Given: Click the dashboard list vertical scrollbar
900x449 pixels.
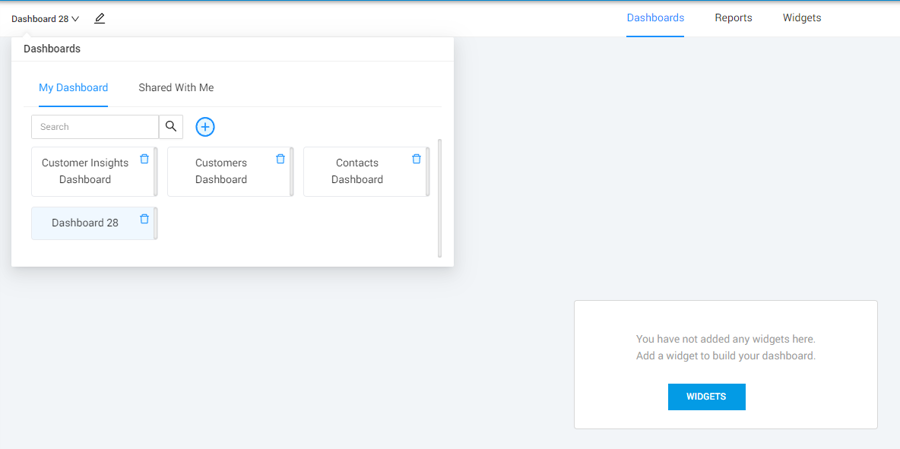Looking at the screenshot, I should pyautogui.click(x=440, y=198).
